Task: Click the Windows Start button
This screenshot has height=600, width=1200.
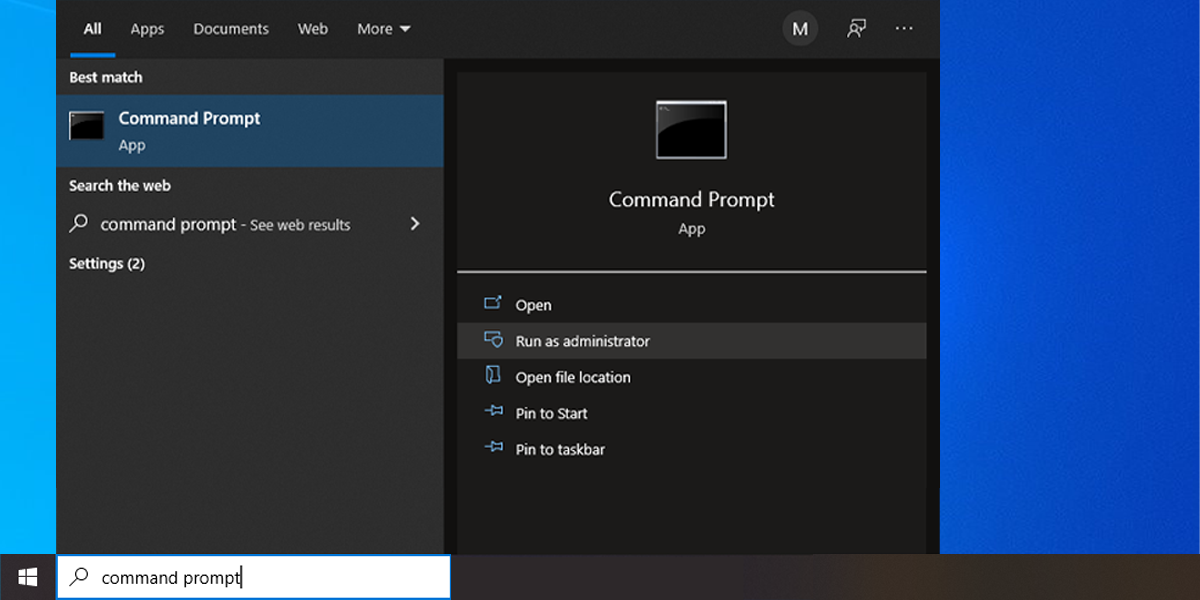Action: 27,576
